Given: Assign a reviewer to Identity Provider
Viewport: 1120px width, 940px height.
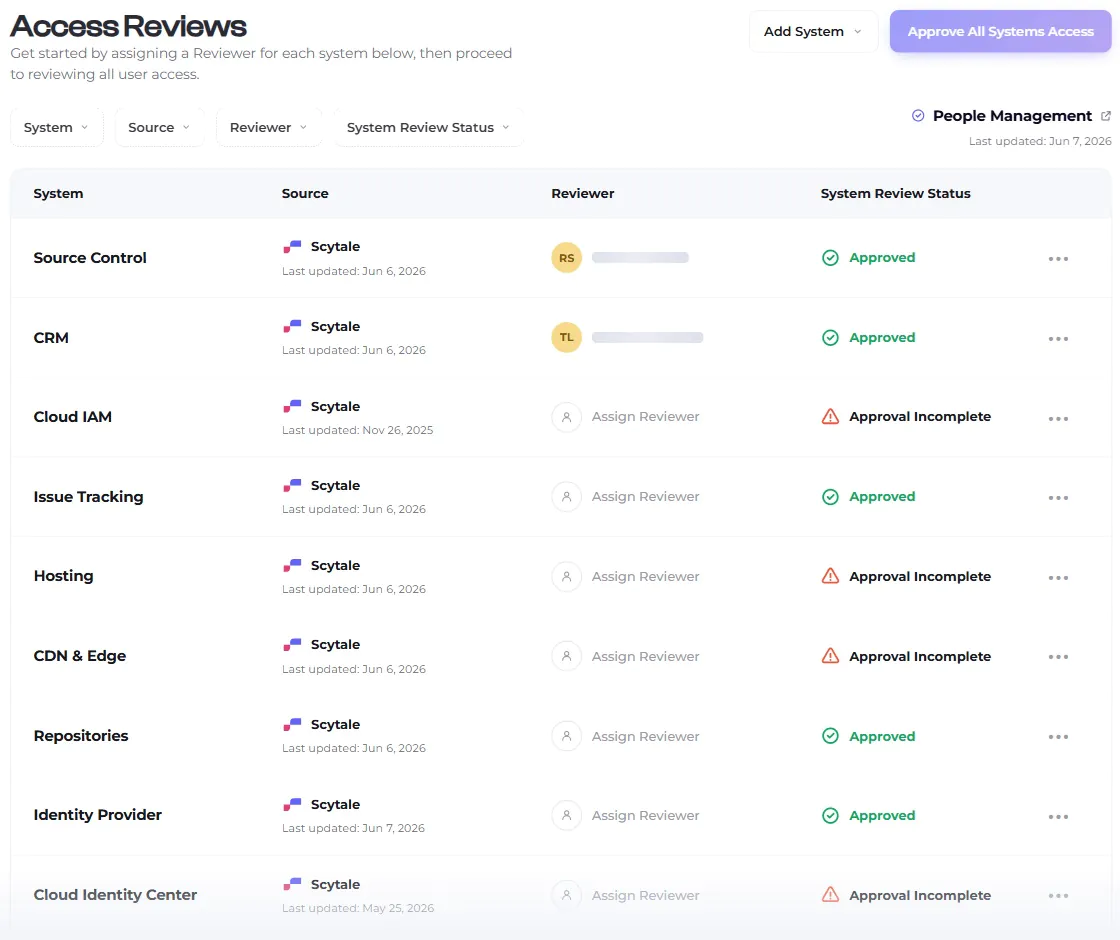Looking at the screenshot, I should 645,816.
